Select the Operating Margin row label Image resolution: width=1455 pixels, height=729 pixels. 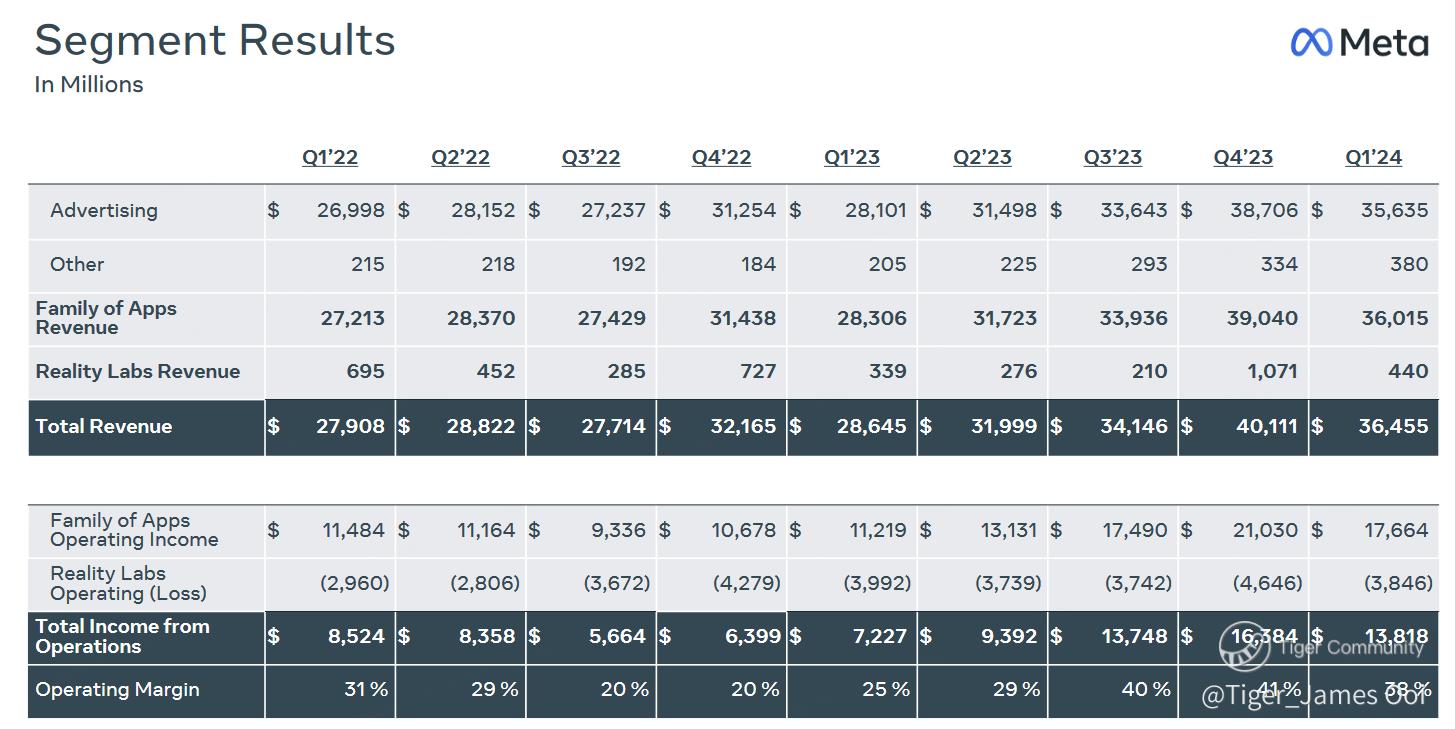coord(117,689)
